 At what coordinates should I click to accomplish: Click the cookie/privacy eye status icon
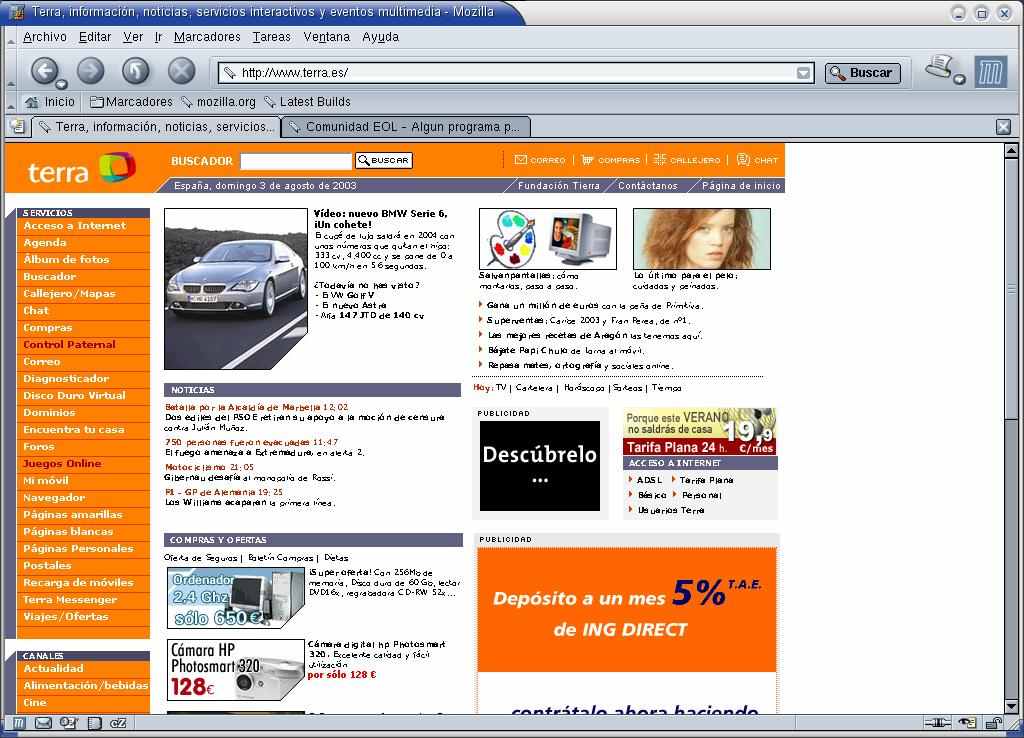pos(967,723)
